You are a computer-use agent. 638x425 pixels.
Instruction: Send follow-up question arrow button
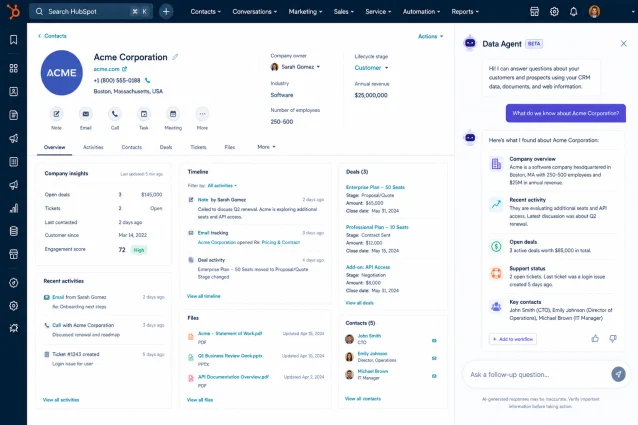618,374
